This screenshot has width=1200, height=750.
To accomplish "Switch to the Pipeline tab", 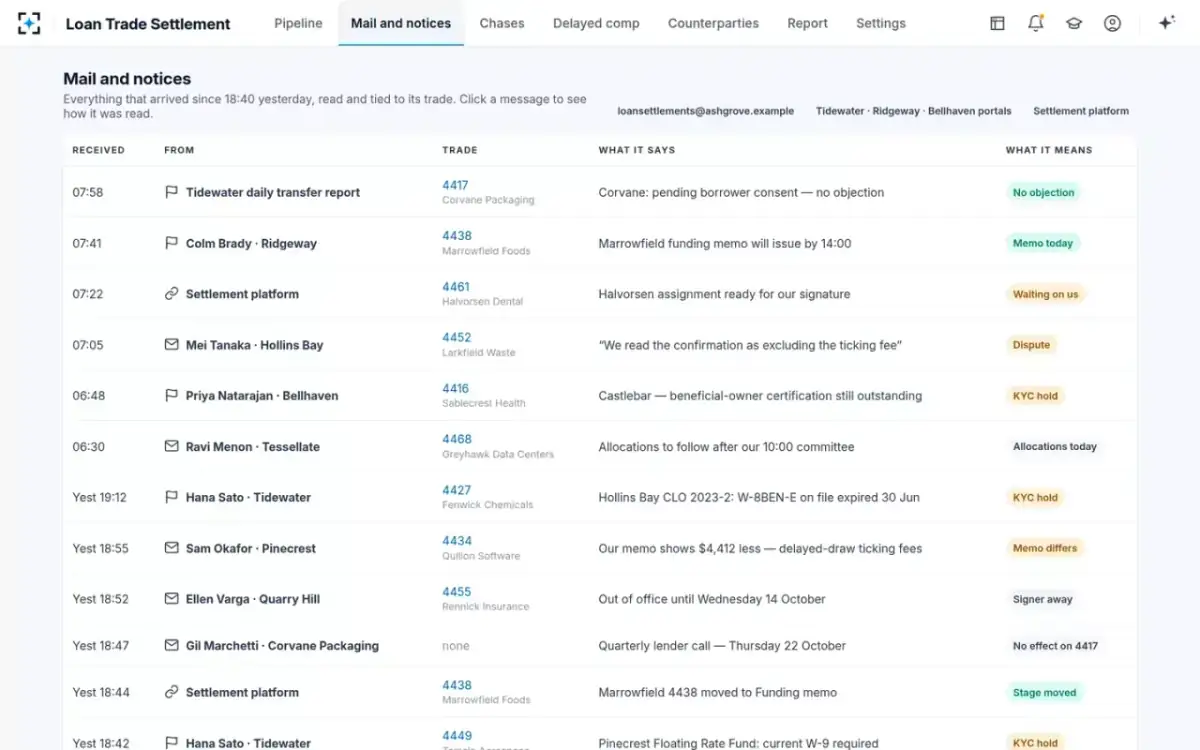I will (x=298, y=23).
